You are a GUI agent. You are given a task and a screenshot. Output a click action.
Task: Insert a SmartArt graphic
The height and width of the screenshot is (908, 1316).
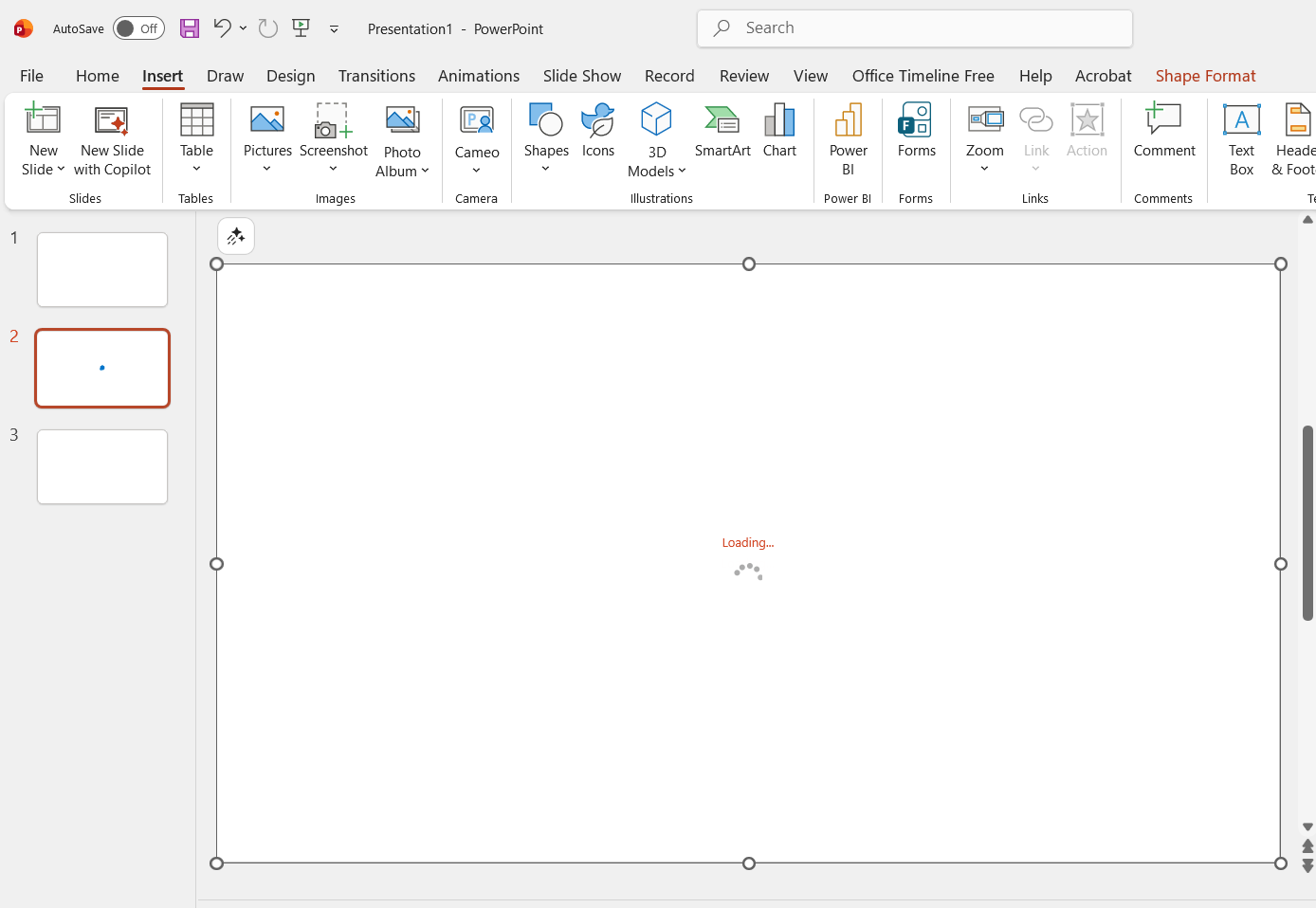click(x=722, y=131)
